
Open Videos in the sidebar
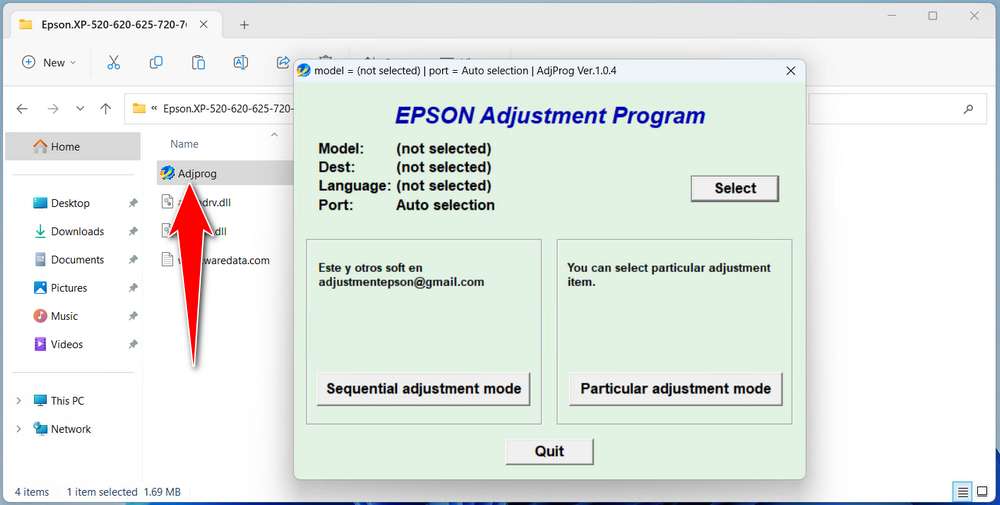pyautogui.click(x=66, y=344)
